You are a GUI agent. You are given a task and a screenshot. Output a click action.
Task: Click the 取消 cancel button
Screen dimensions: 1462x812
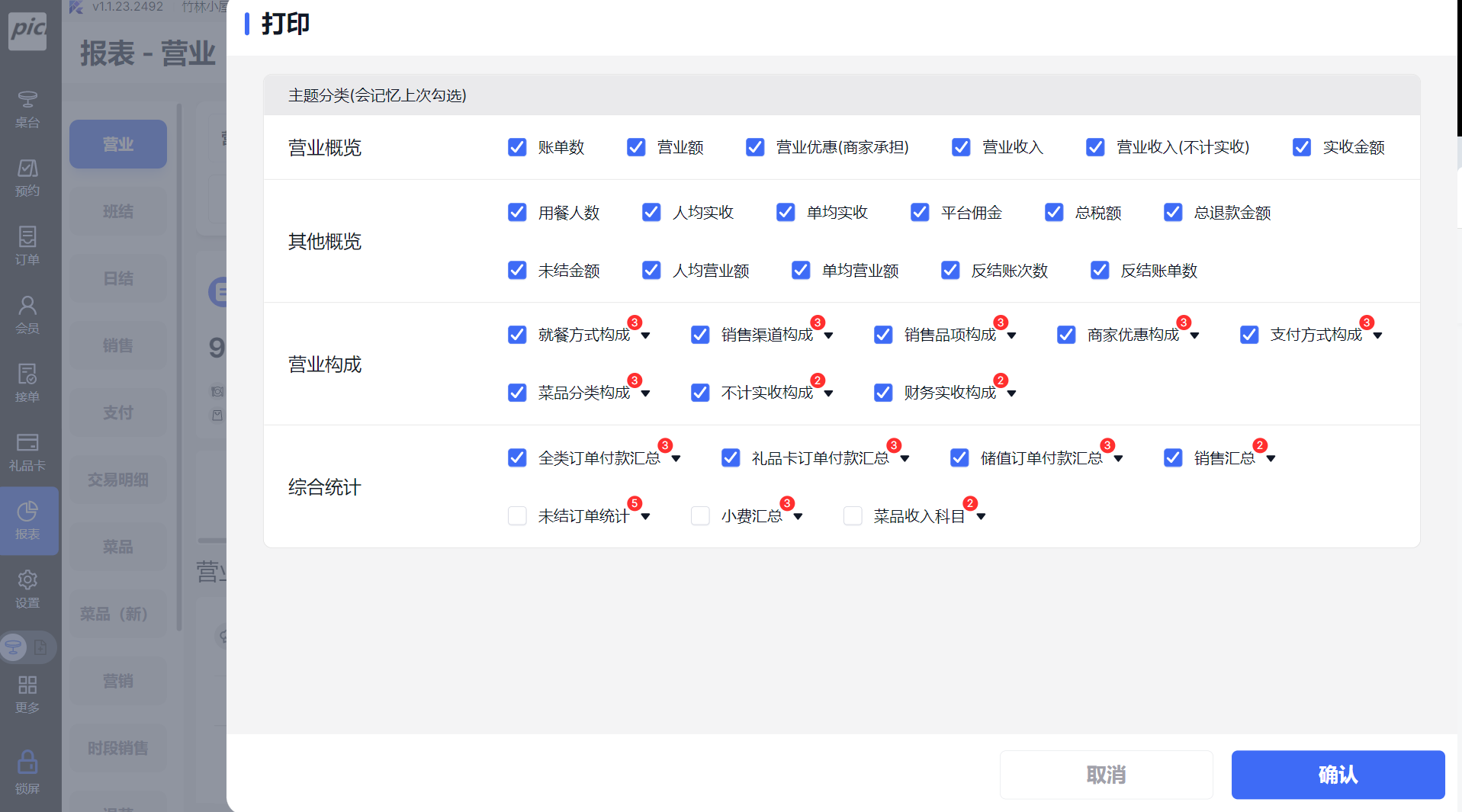(1107, 775)
